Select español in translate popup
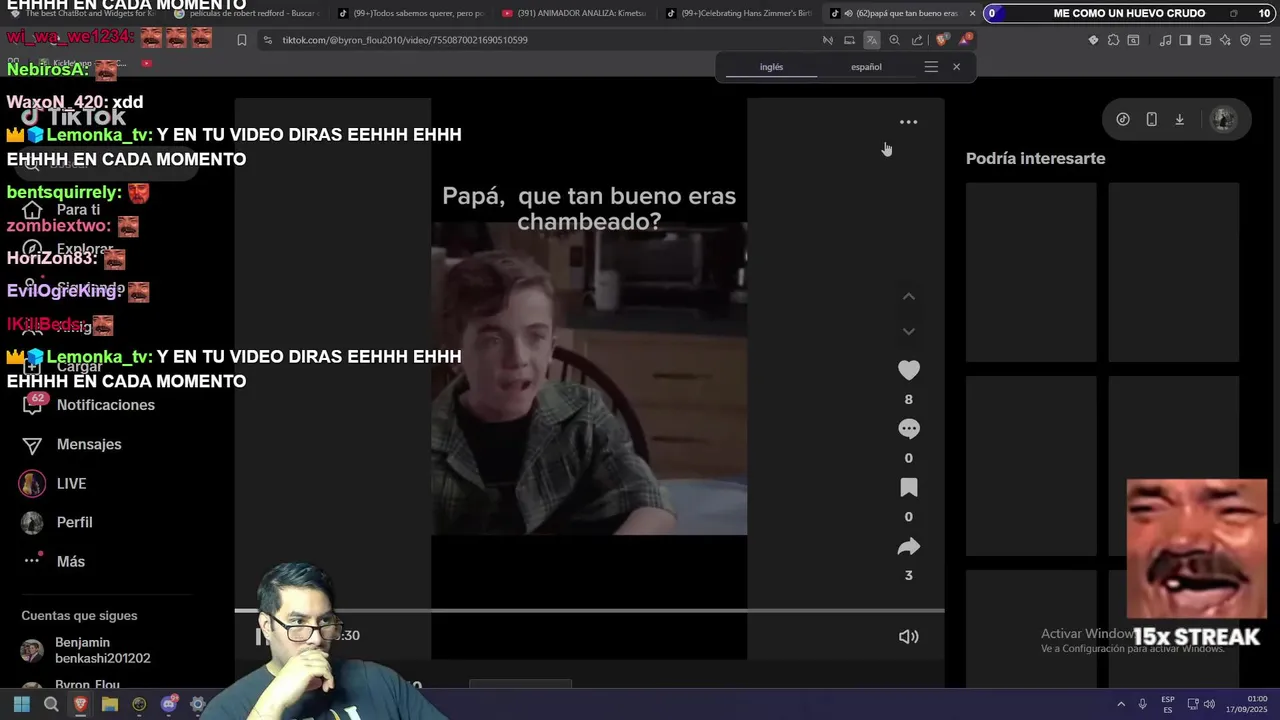This screenshot has height=720, width=1280. 866,67
